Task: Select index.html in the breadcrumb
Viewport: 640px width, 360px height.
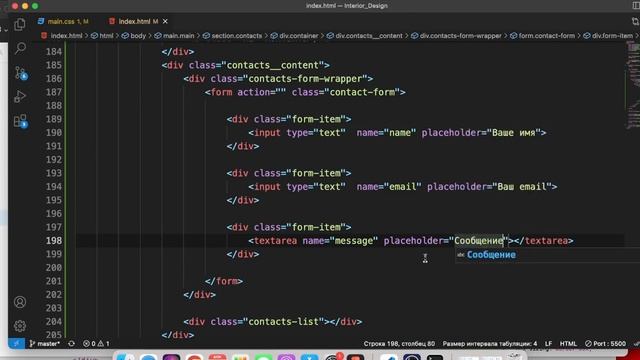Action: click(62, 36)
